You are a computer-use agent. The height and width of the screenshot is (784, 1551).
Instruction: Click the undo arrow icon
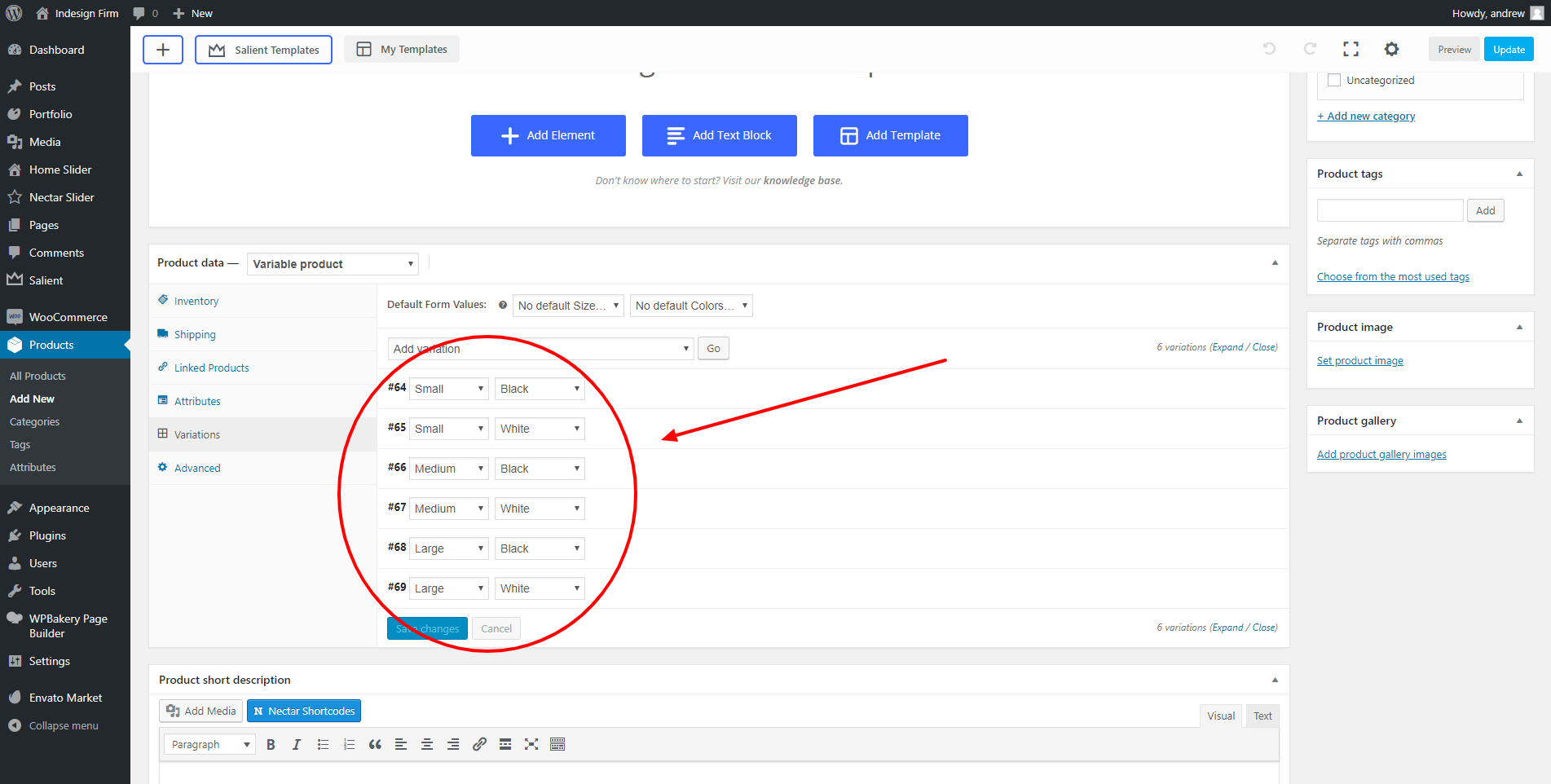pyautogui.click(x=1269, y=49)
